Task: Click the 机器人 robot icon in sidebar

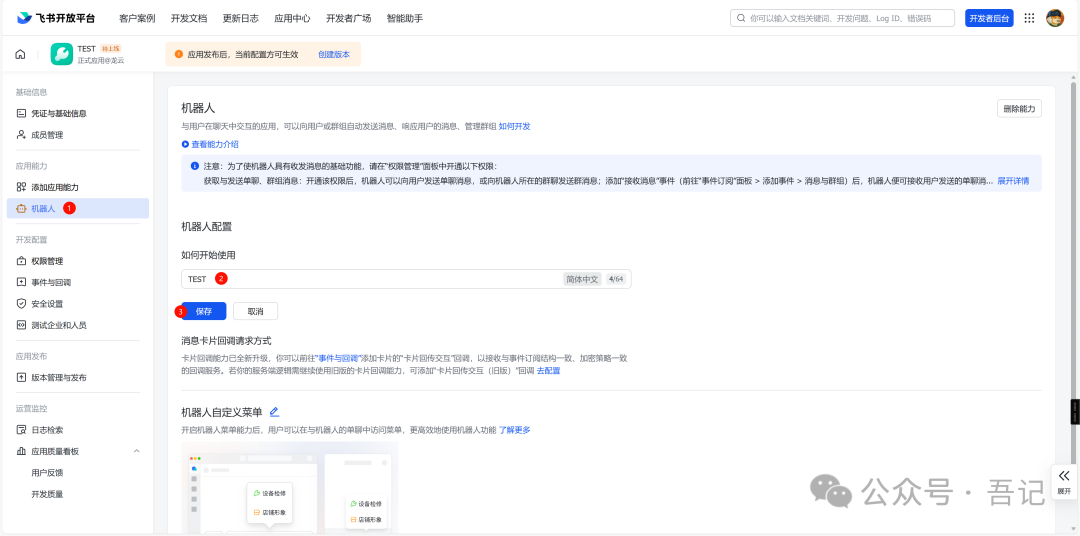Action: (21, 208)
